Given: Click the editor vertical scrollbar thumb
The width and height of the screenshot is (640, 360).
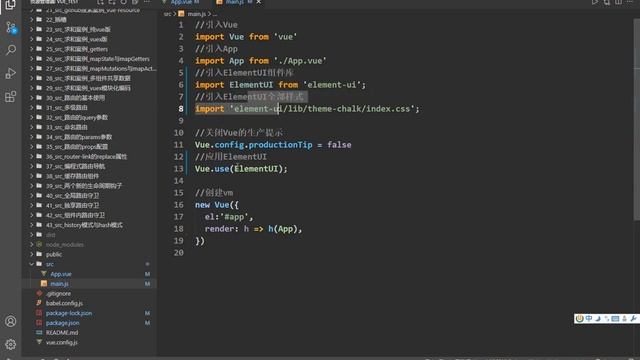Looking at the screenshot, I should point(637,120).
